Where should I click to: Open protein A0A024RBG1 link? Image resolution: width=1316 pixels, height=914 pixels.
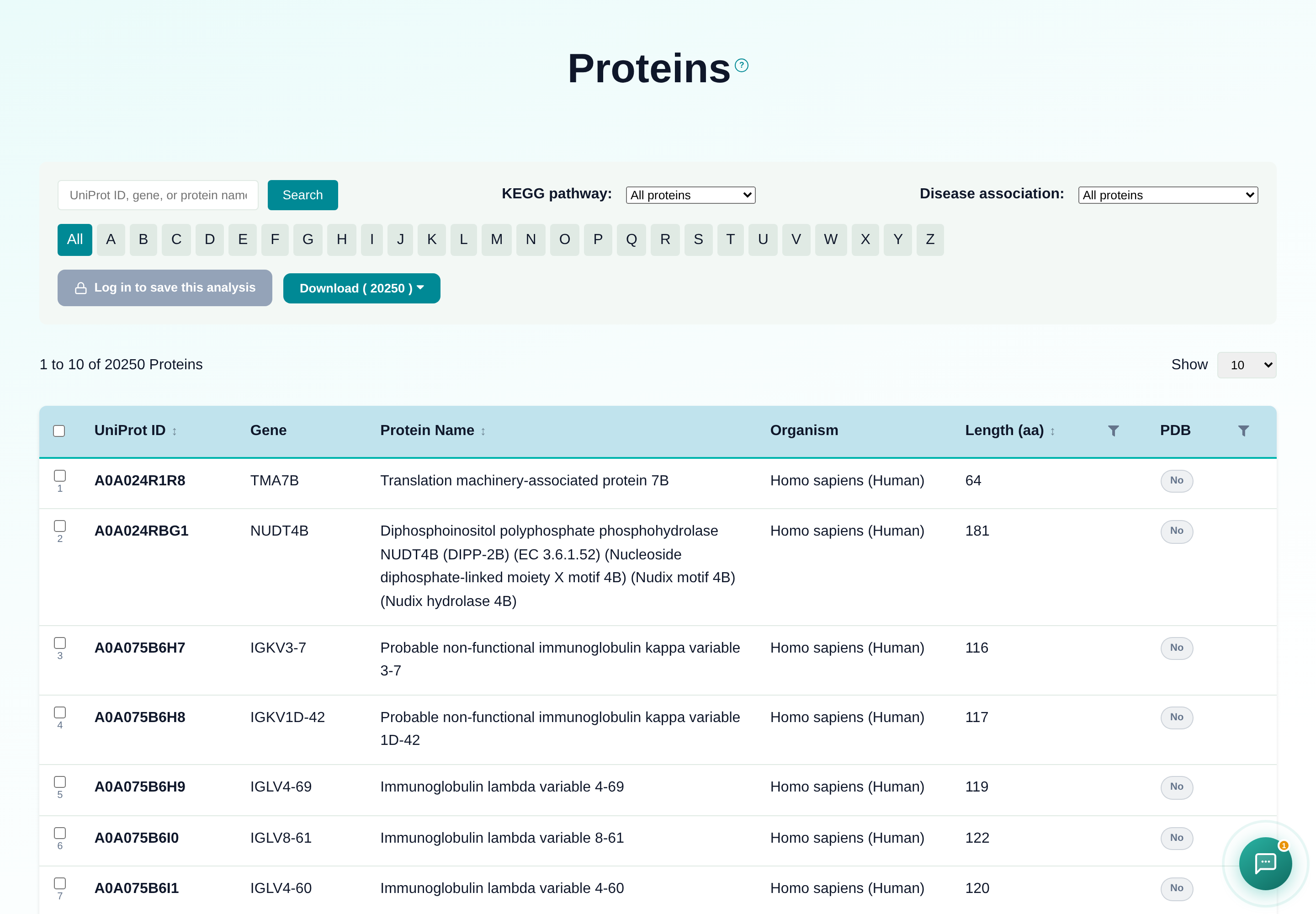(x=142, y=531)
